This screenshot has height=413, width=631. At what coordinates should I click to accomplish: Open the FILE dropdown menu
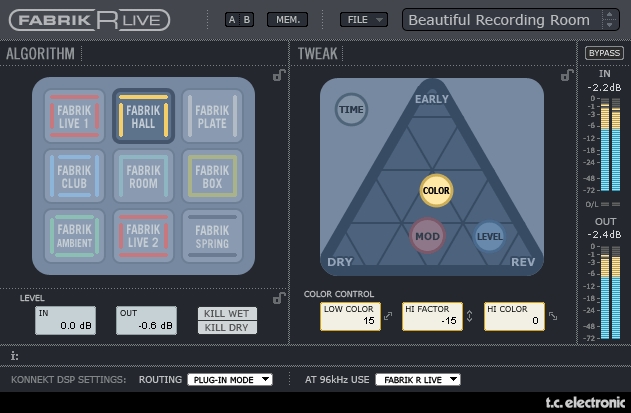point(364,20)
